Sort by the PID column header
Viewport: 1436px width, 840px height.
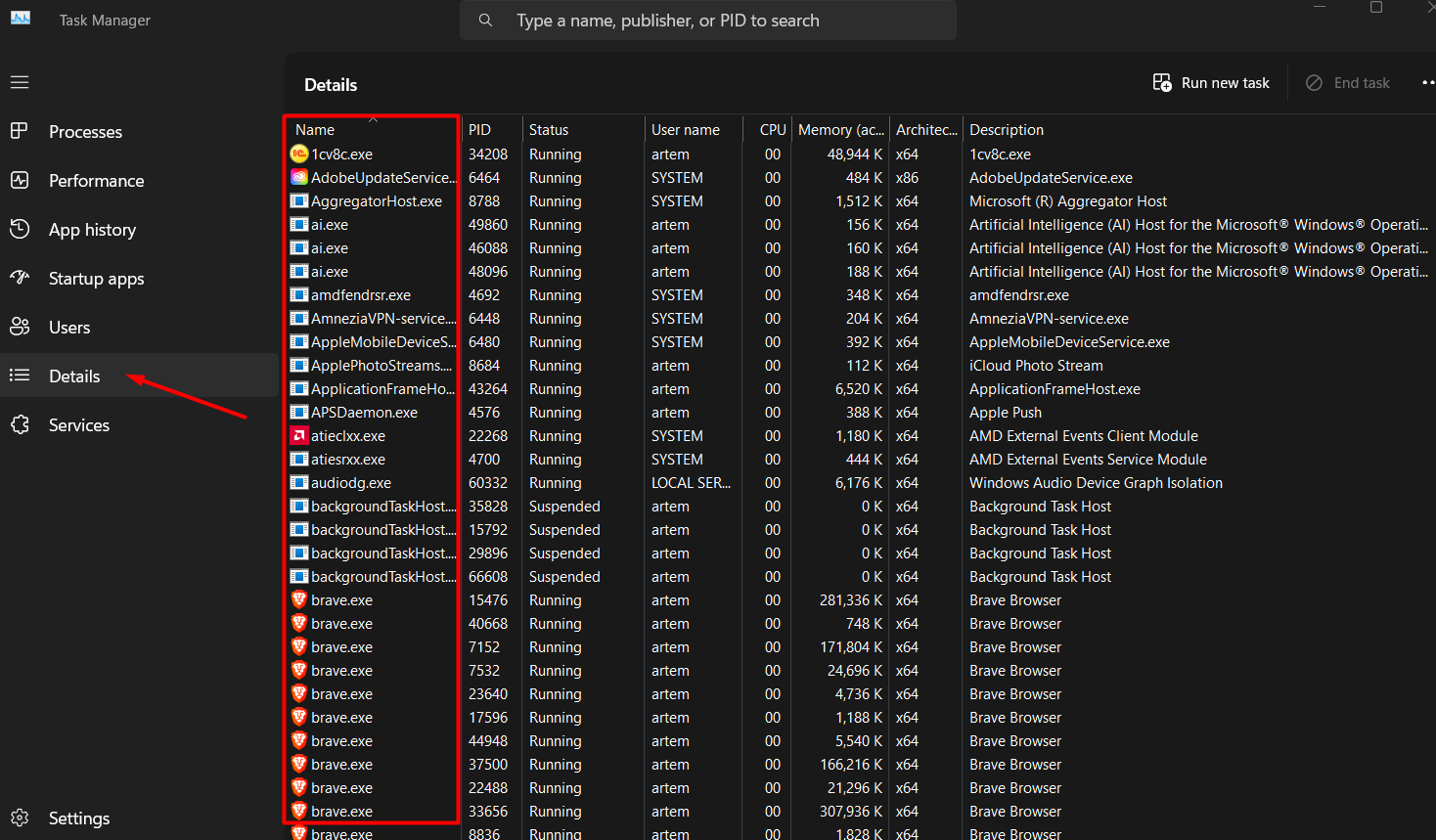point(479,130)
